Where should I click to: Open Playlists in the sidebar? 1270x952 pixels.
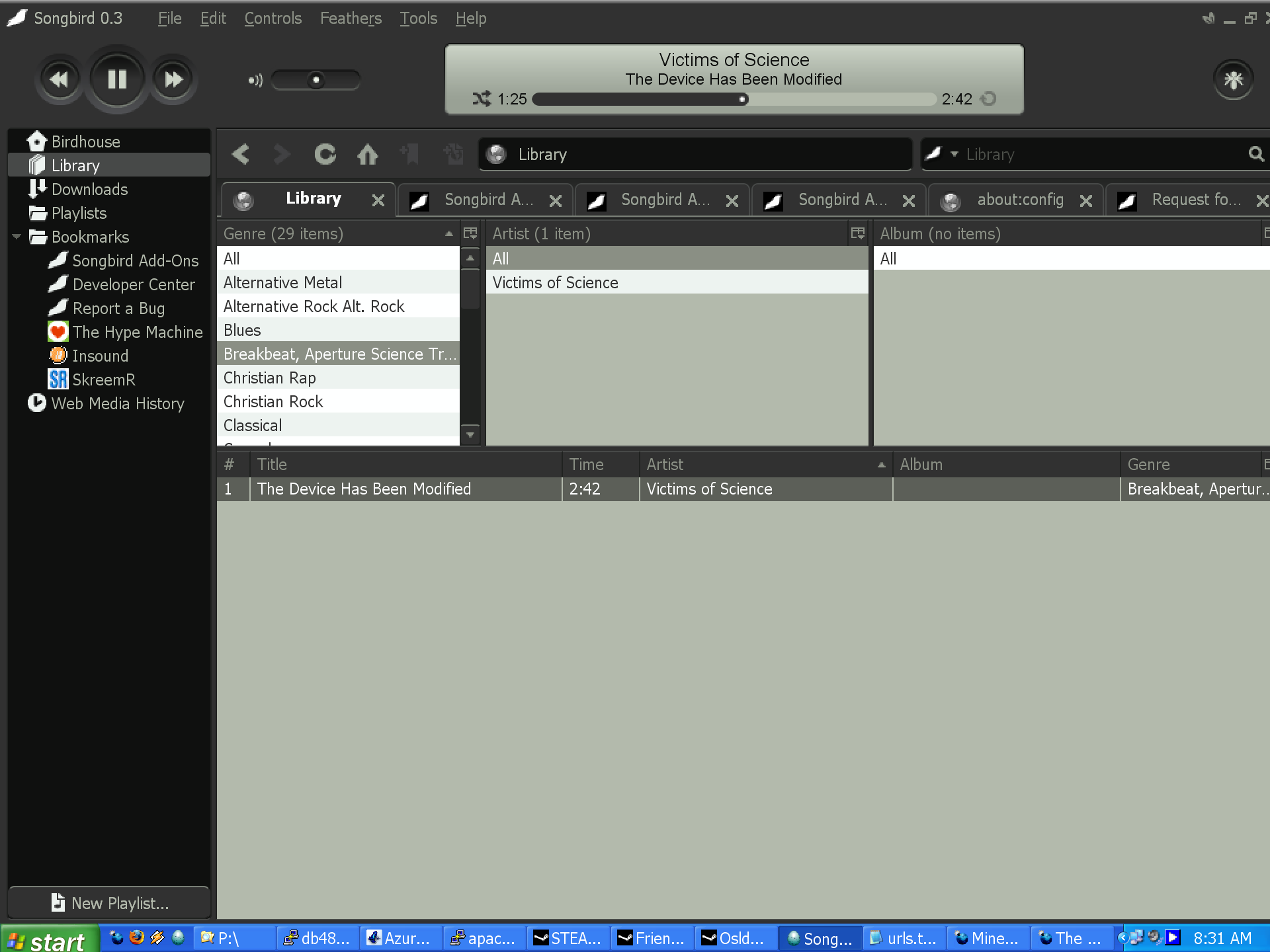pyautogui.click(x=109, y=213)
